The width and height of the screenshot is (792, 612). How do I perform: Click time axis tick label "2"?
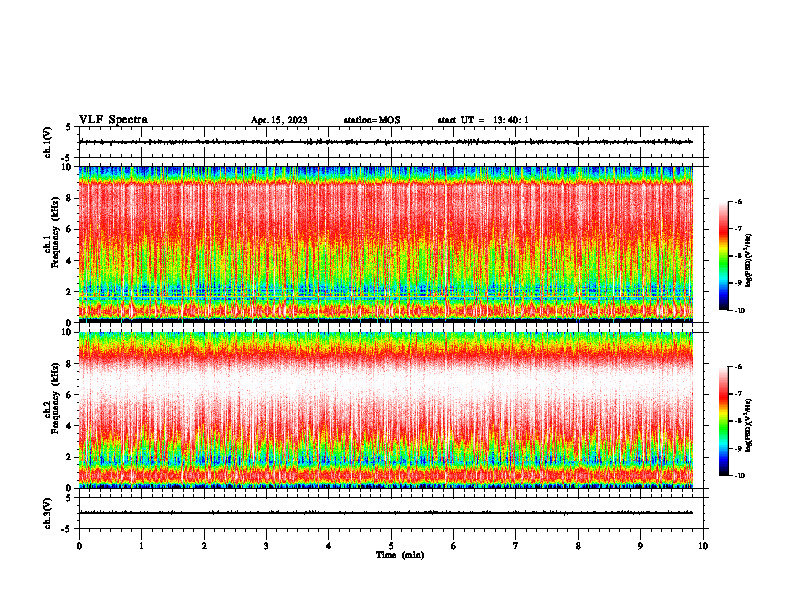pos(204,546)
